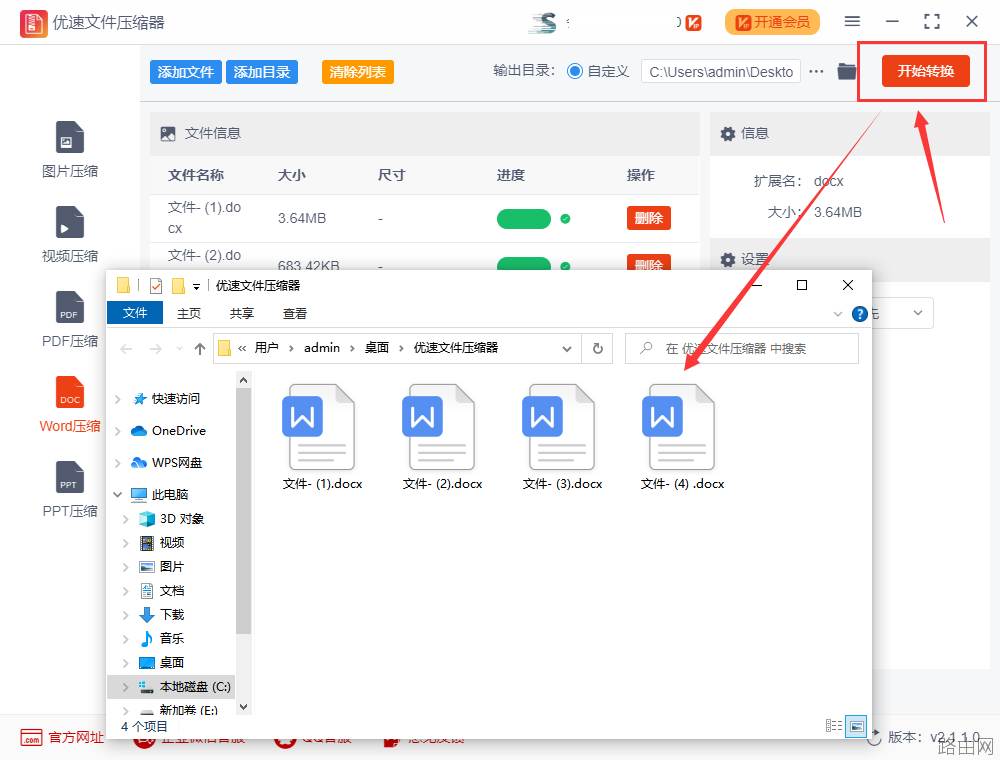This screenshot has height=760, width=1000.
Task: Click the hamburger menu icon in title bar
Action: tap(852, 21)
